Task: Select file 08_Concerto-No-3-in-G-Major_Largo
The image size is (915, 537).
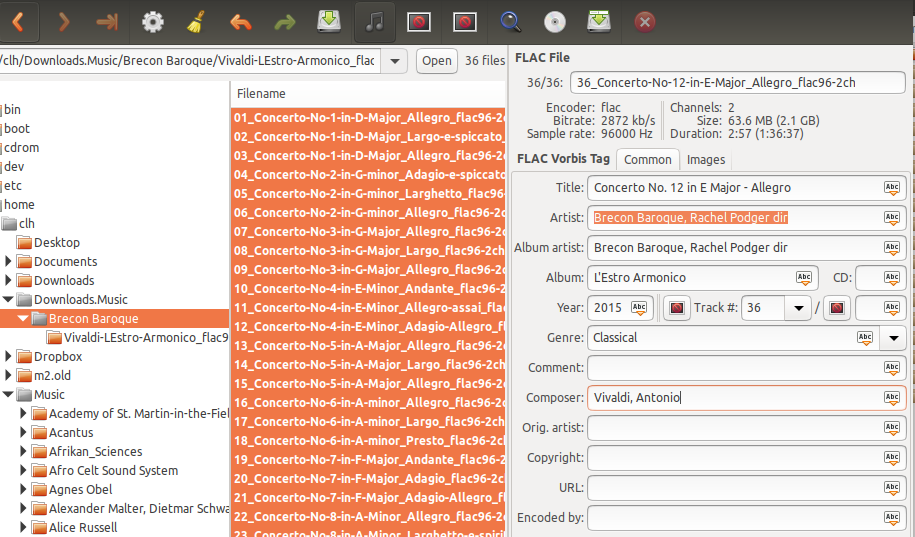Action: point(368,250)
